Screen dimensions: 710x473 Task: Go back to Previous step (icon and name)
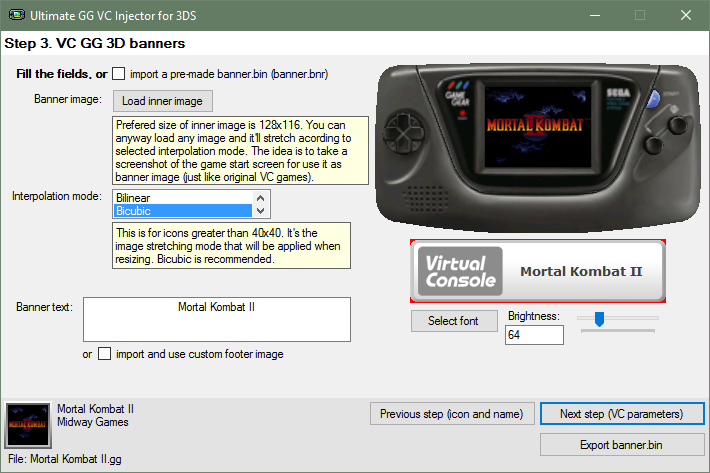click(451, 414)
